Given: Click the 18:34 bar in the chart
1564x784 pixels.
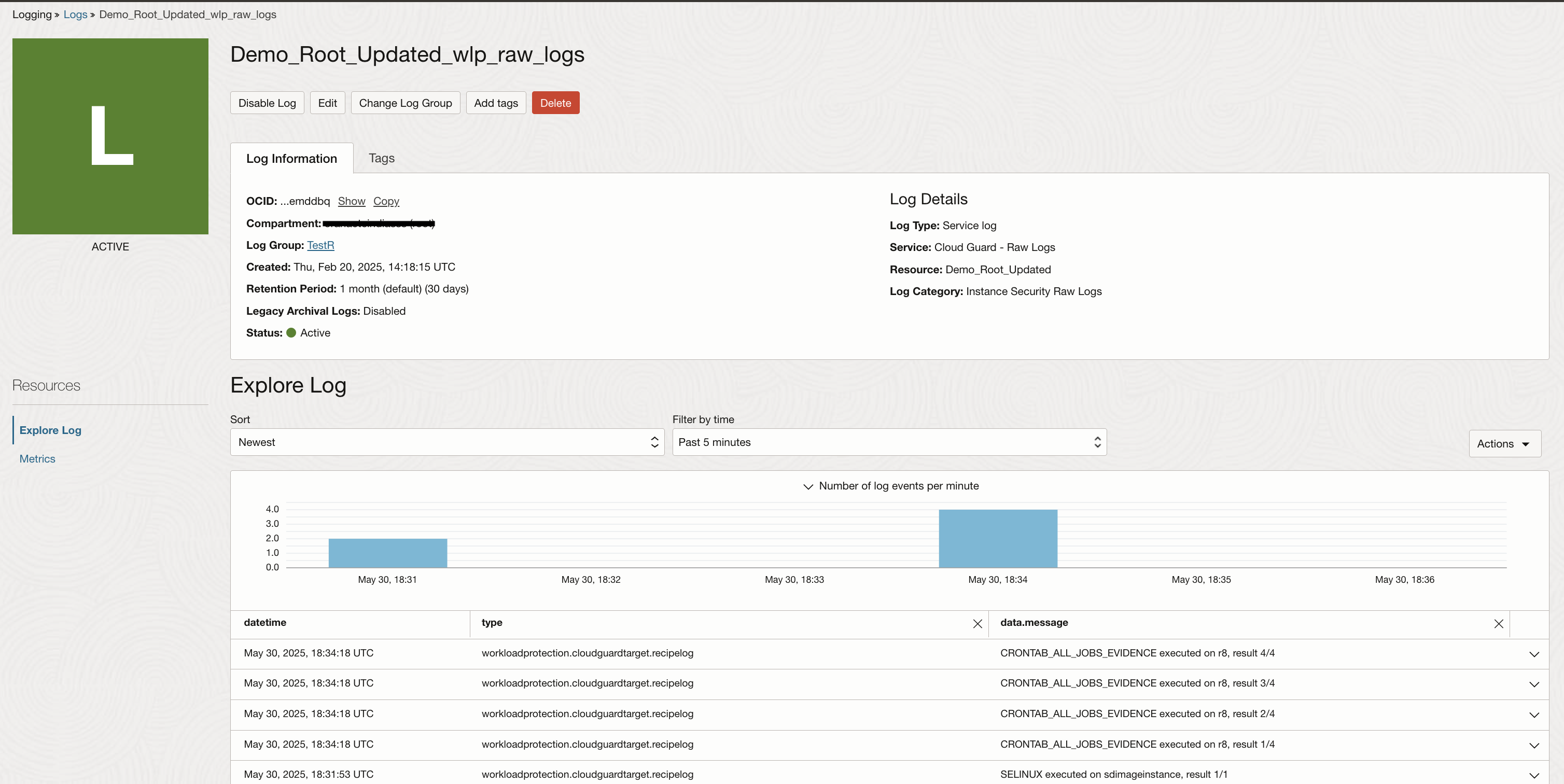Looking at the screenshot, I should point(998,539).
